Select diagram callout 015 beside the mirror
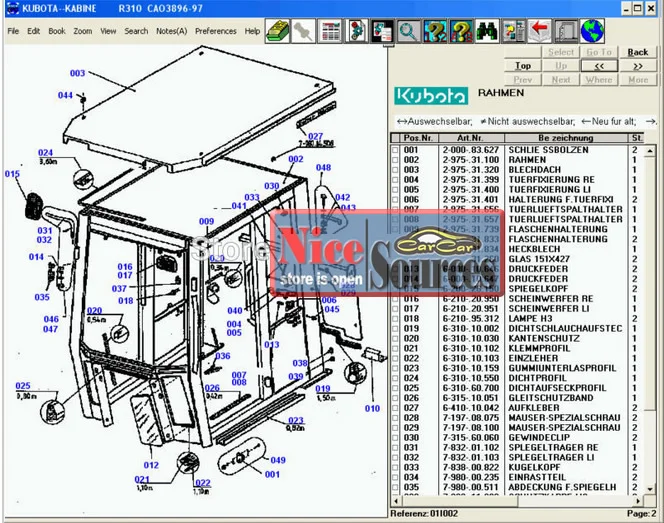This screenshot has width=664, height=523. 12,174
